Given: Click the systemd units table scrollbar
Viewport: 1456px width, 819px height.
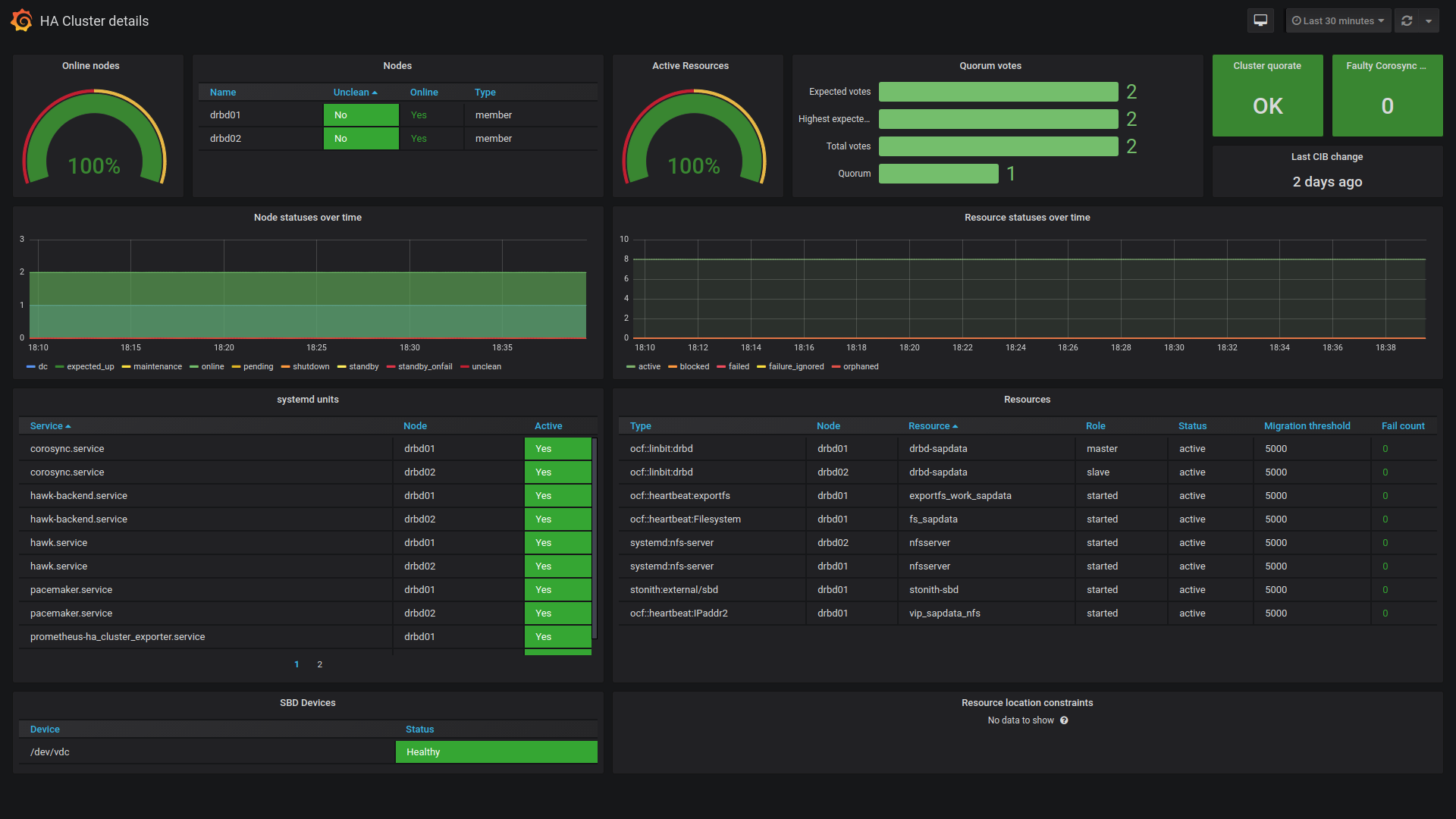Looking at the screenshot, I should click(595, 538).
